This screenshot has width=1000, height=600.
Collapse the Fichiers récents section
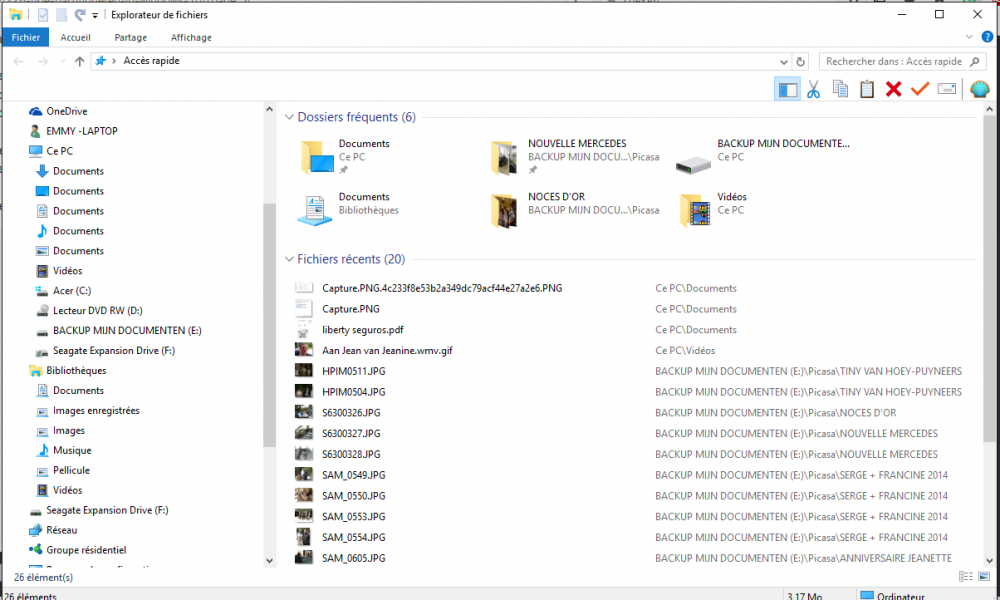[289, 259]
